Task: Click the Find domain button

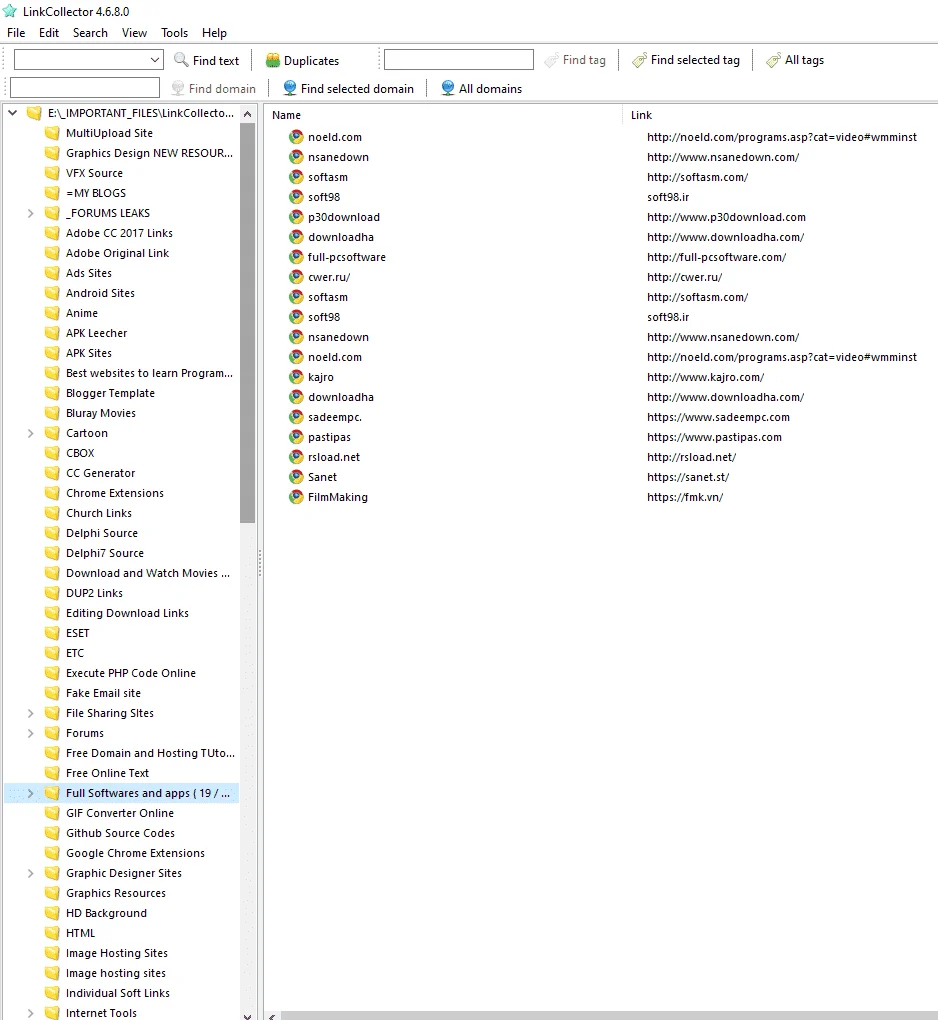Action: click(x=213, y=88)
